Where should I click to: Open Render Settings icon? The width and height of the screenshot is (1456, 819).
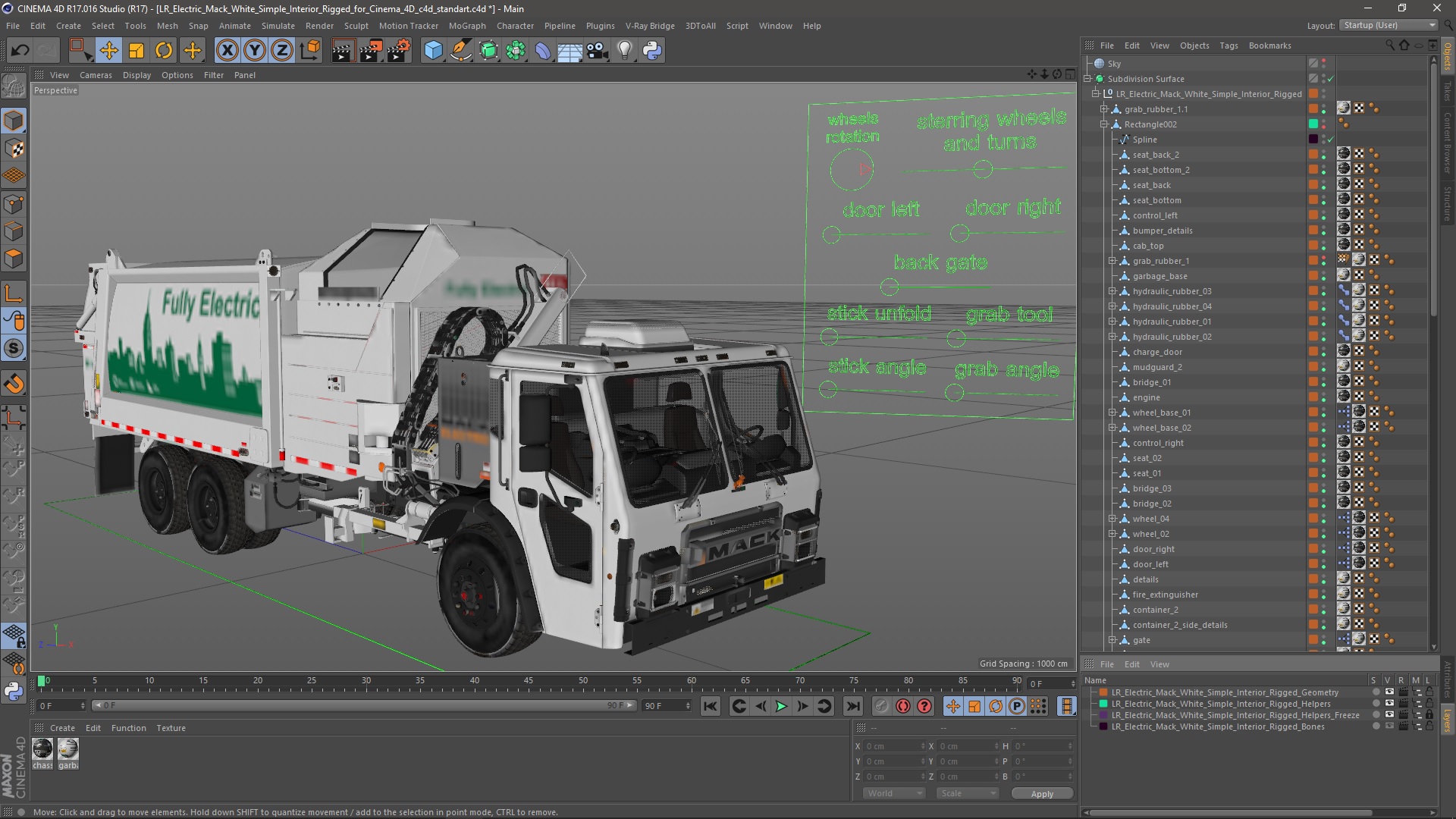point(399,50)
